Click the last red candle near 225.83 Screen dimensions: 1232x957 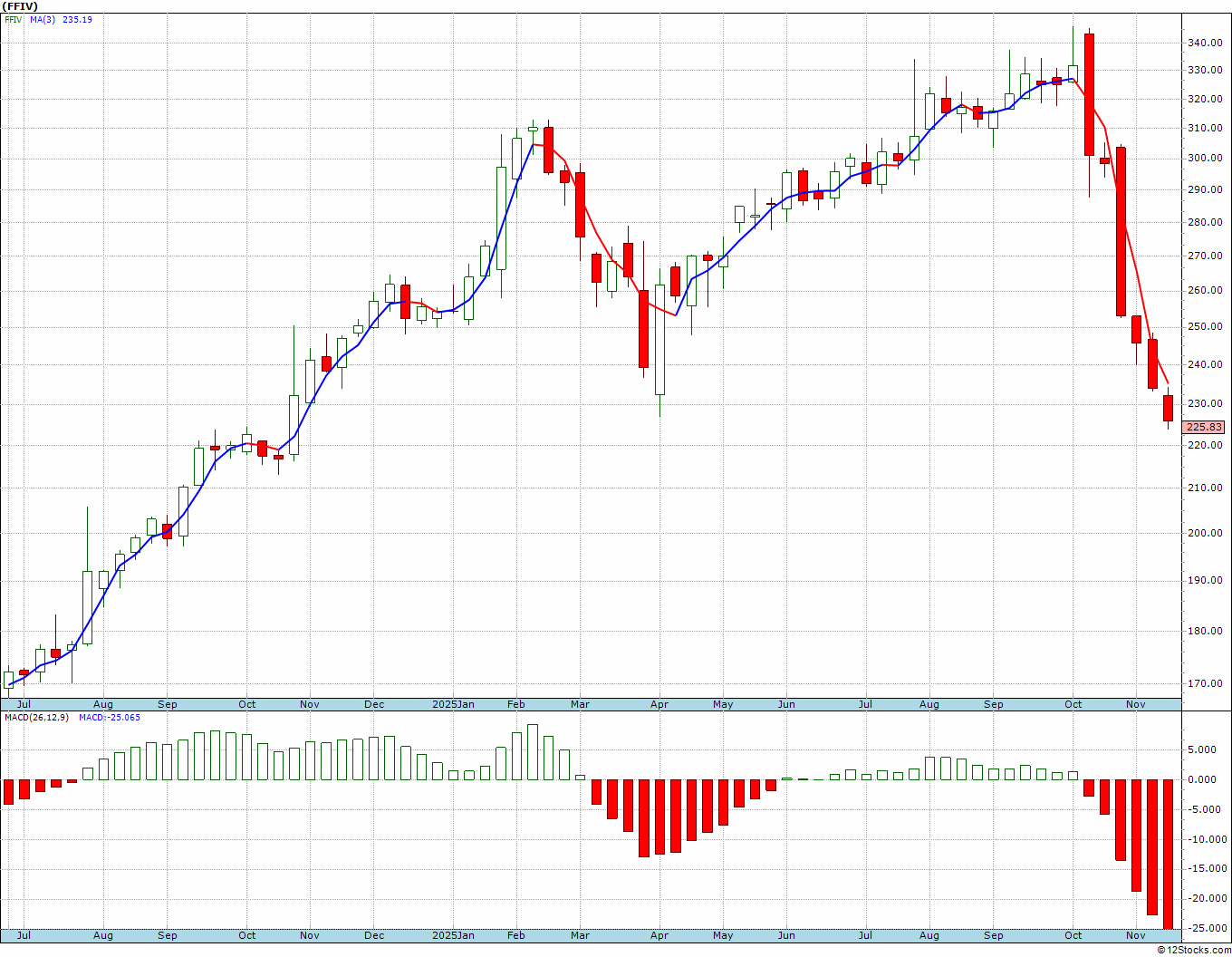[x=1169, y=408]
